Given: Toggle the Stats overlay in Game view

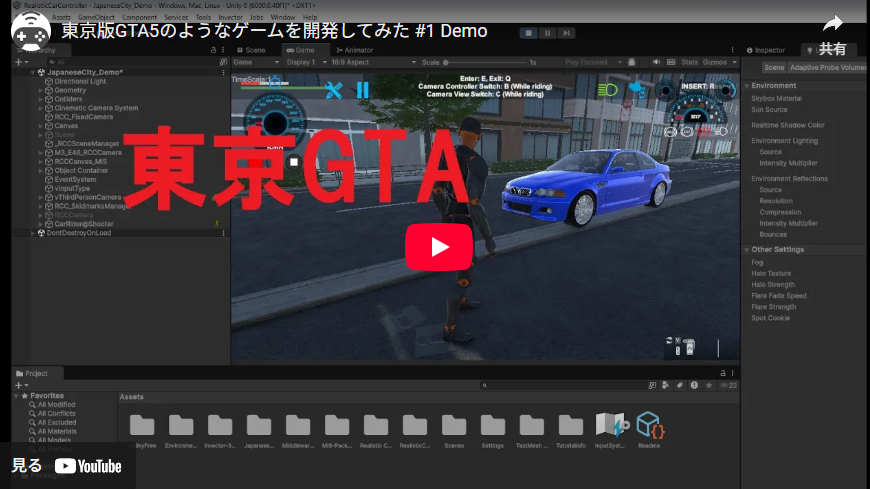Looking at the screenshot, I should [x=690, y=62].
